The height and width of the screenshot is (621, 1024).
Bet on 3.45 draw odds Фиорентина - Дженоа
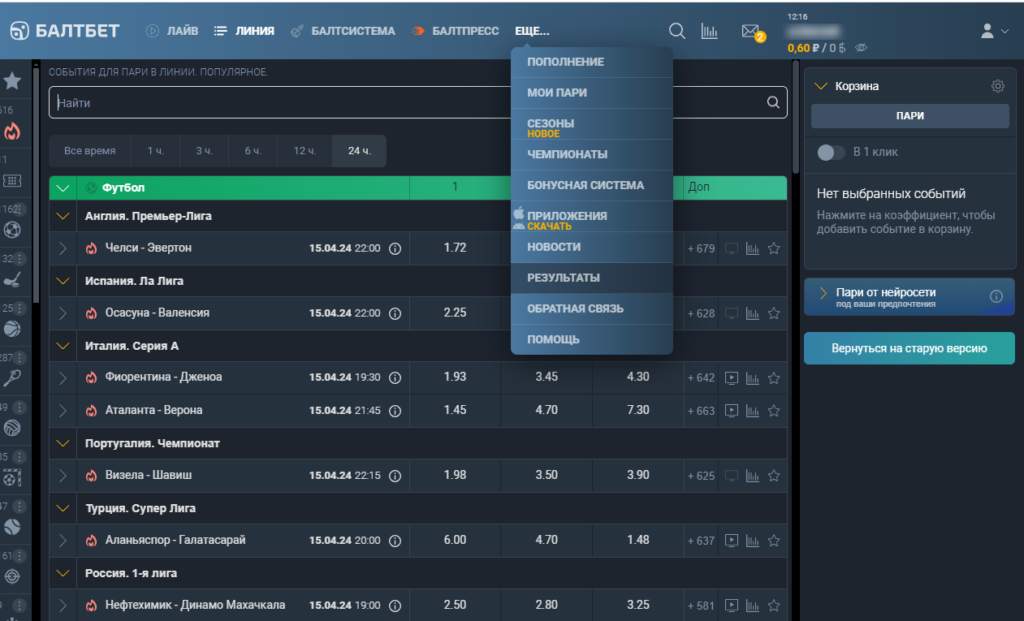(547, 377)
